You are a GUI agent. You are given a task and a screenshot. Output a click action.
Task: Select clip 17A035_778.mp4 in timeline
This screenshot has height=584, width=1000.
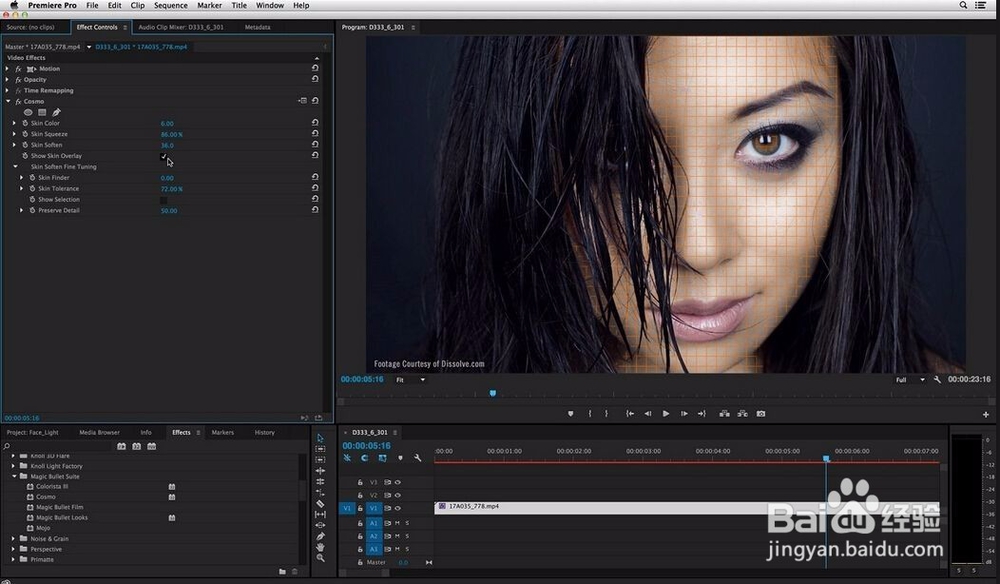pyautogui.click(x=686, y=507)
